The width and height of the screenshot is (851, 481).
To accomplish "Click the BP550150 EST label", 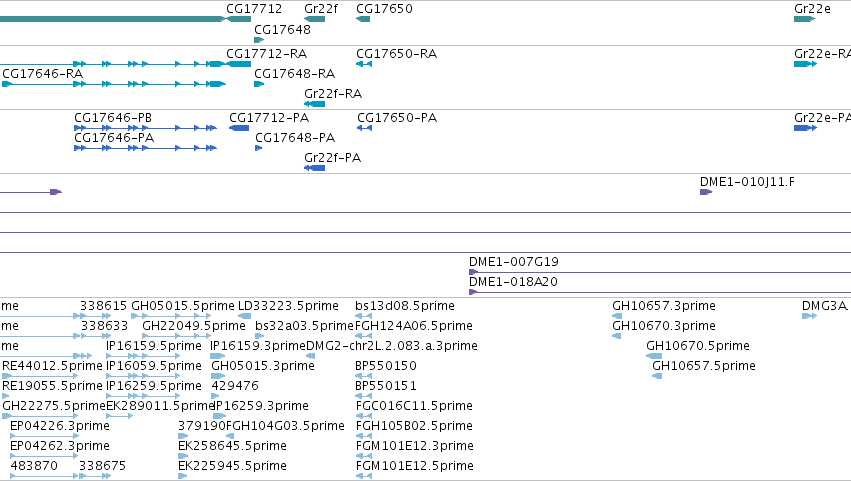I will (385, 366).
